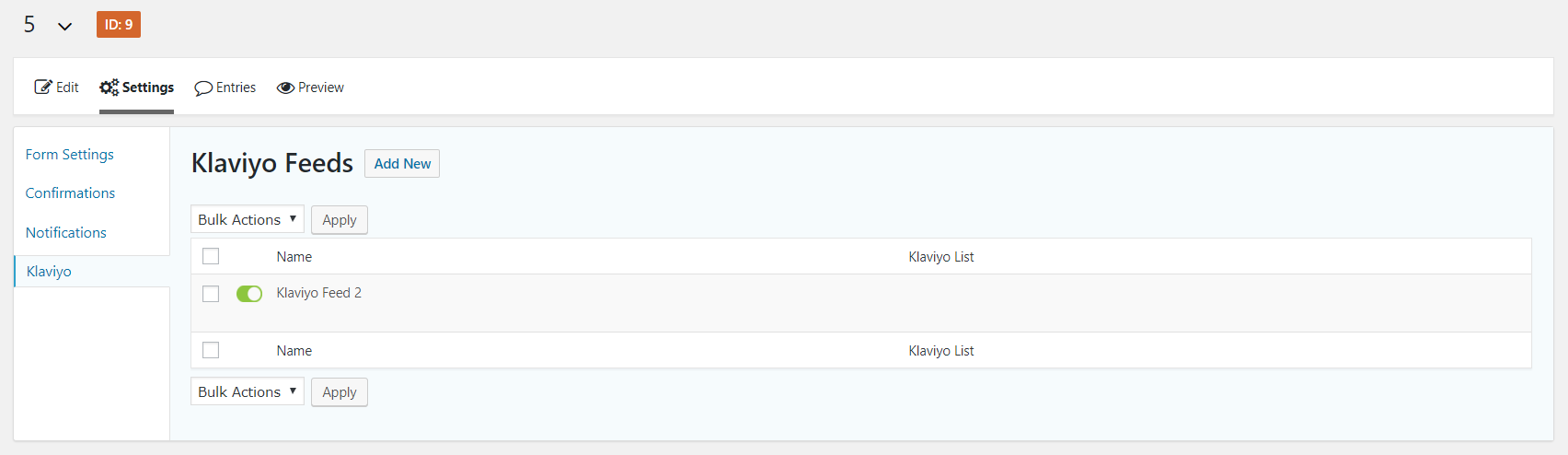Open the Notifications settings page
The width and height of the screenshot is (1568, 455).
pos(66,233)
